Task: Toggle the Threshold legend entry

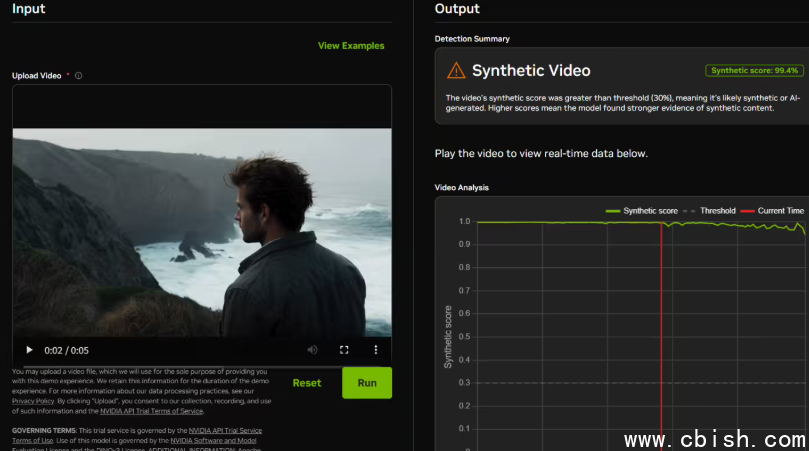Action: (x=709, y=211)
